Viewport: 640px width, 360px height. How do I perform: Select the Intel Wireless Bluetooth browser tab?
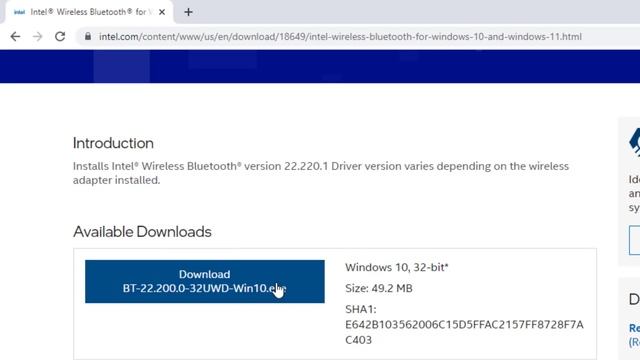tap(89, 12)
